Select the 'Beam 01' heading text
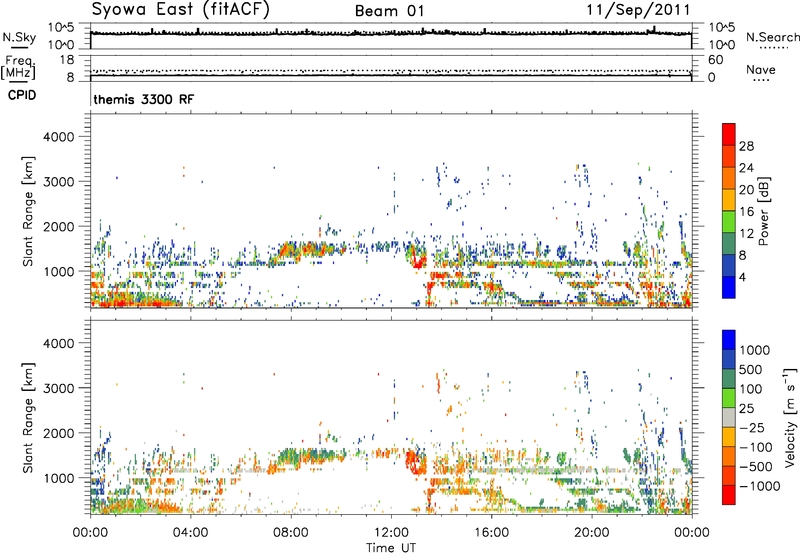The height and width of the screenshot is (554, 800). 389,11
